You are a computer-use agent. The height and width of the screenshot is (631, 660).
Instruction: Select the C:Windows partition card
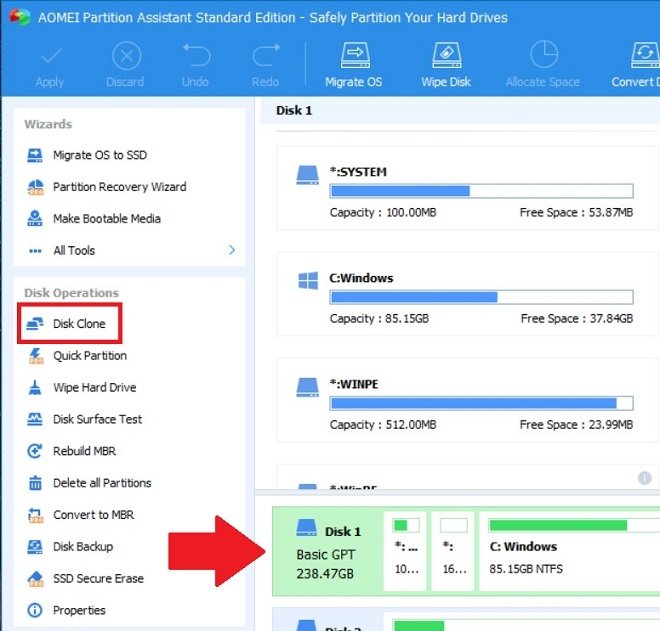(467, 294)
